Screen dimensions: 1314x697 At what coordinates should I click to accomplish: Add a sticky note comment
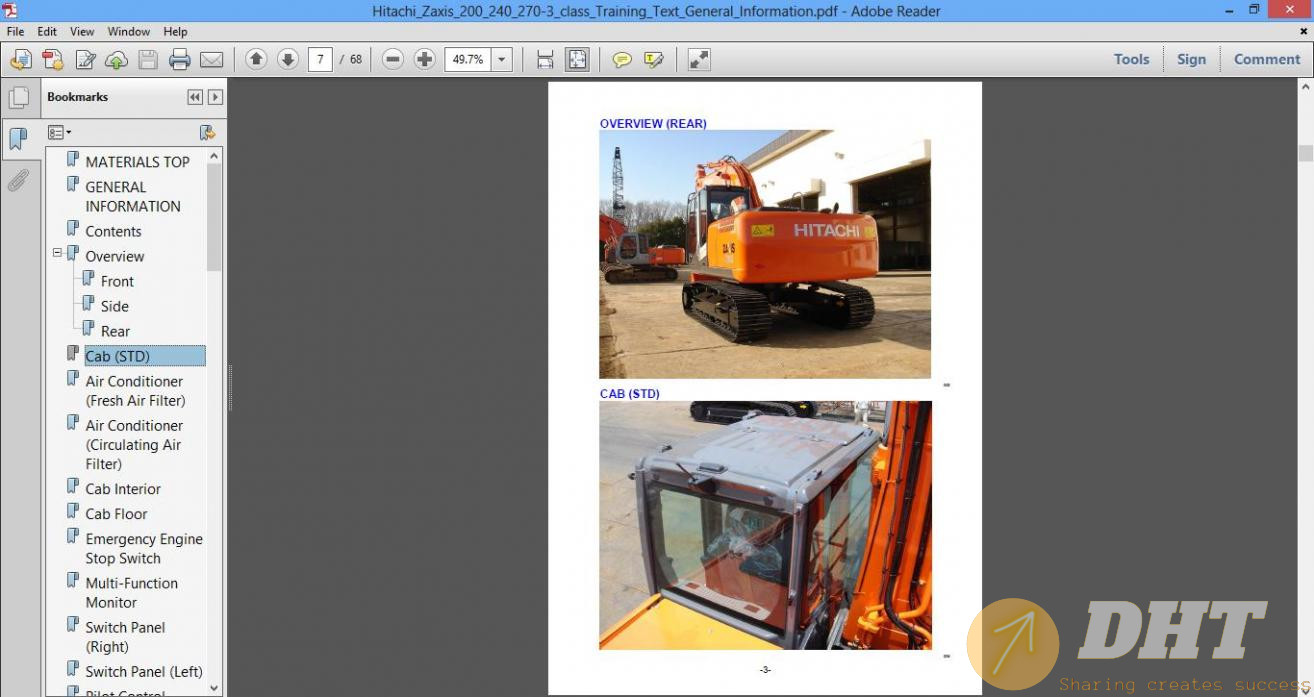[622, 59]
